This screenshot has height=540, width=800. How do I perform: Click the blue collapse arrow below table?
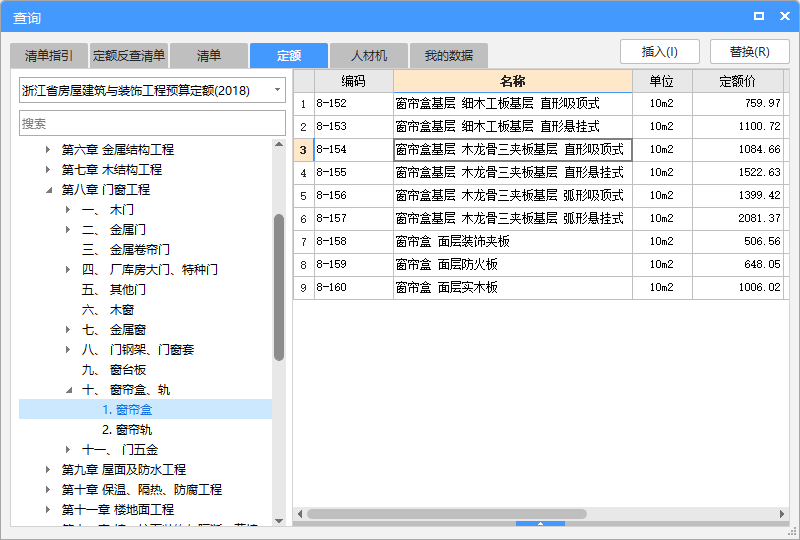(x=540, y=523)
